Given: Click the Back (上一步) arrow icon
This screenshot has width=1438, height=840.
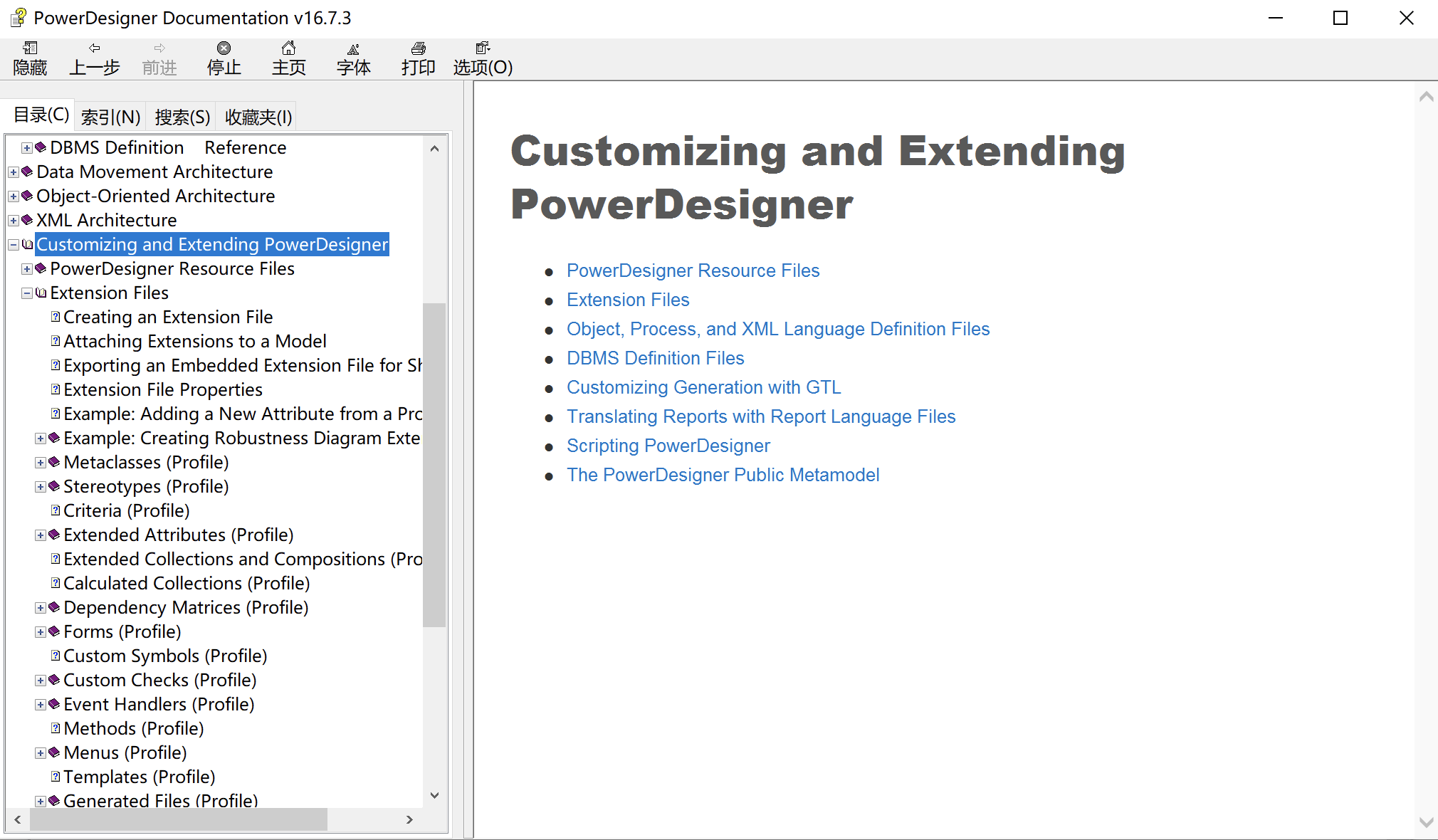Looking at the screenshot, I should coord(94,48).
